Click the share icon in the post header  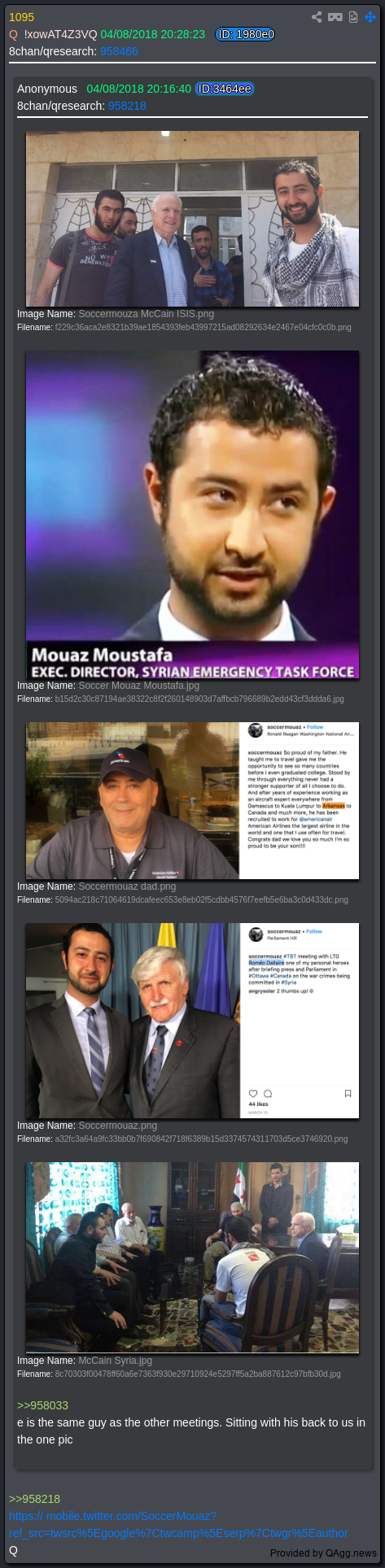coord(317,17)
